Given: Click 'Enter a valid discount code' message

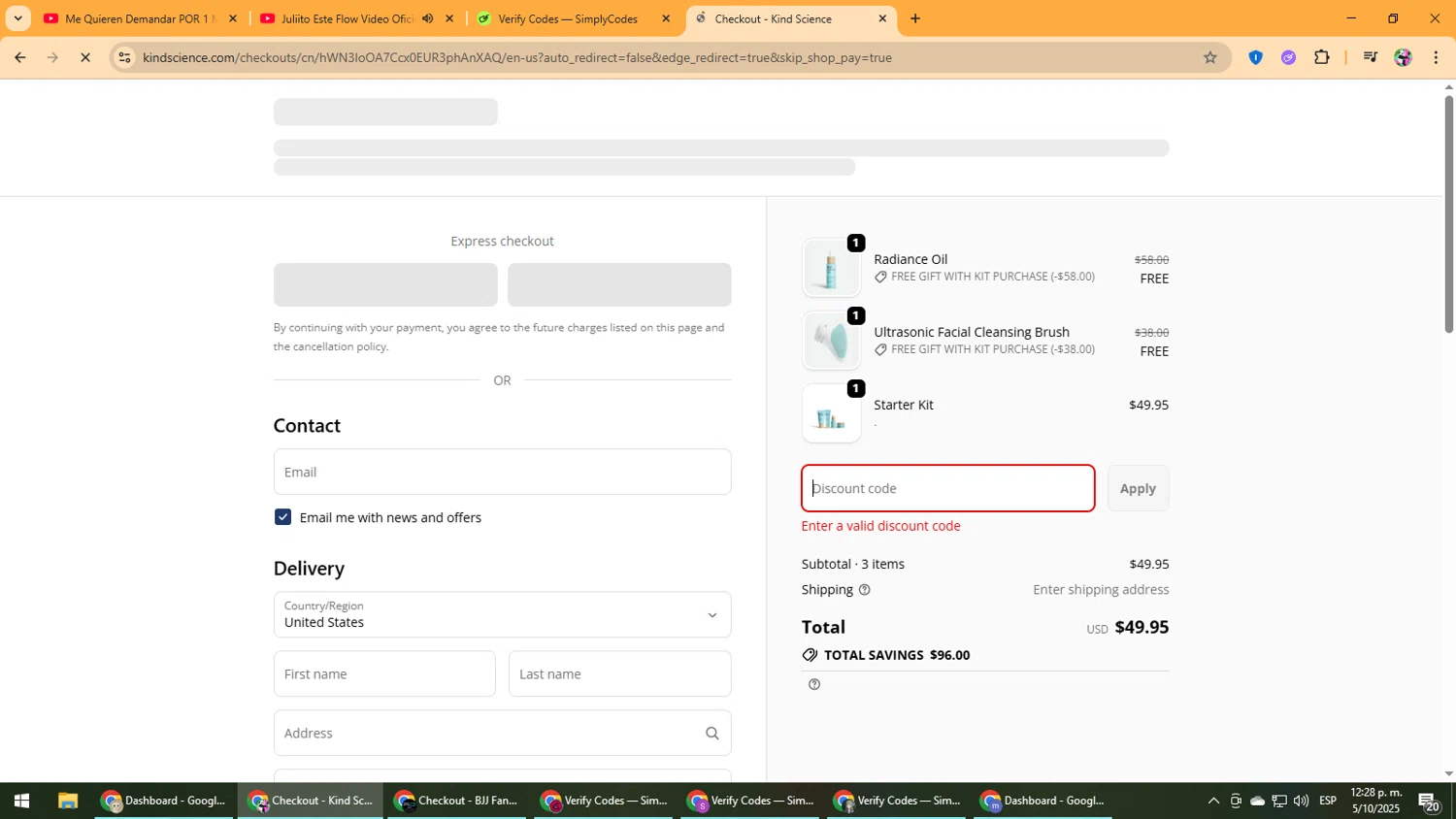Looking at the screenshot, I should pyautogui.click(x=880, y=526).
